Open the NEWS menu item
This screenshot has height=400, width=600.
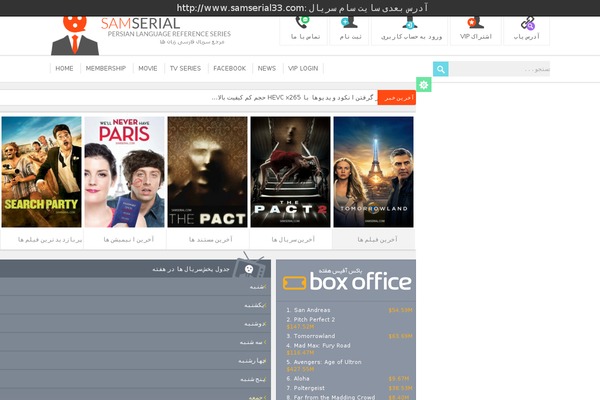[x=267, y=69]
